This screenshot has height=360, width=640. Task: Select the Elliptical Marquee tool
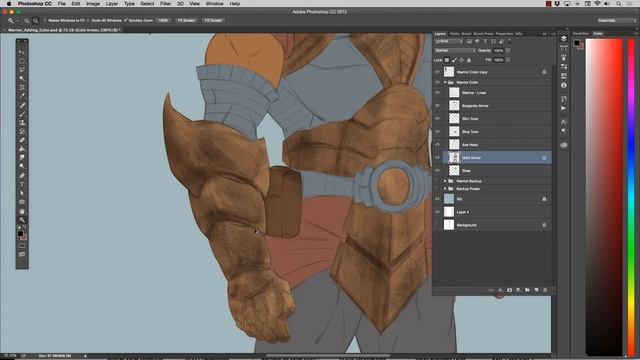point(22,61)
